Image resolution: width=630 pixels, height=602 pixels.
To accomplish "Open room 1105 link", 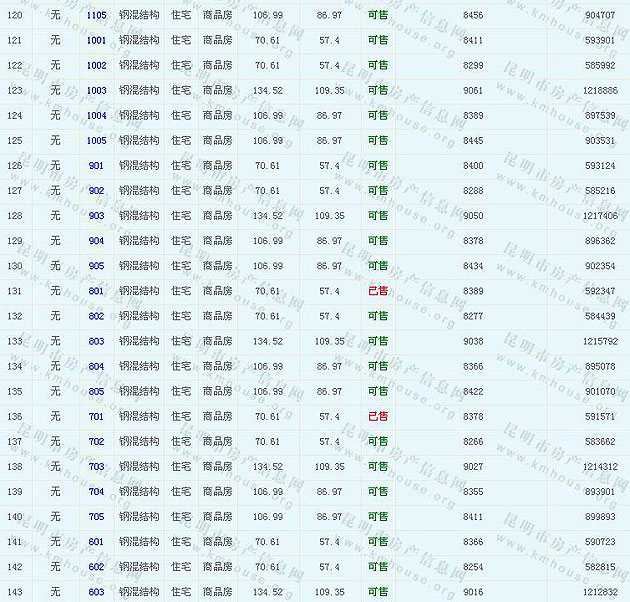I will pyautogui.click(x=97, y=16).
